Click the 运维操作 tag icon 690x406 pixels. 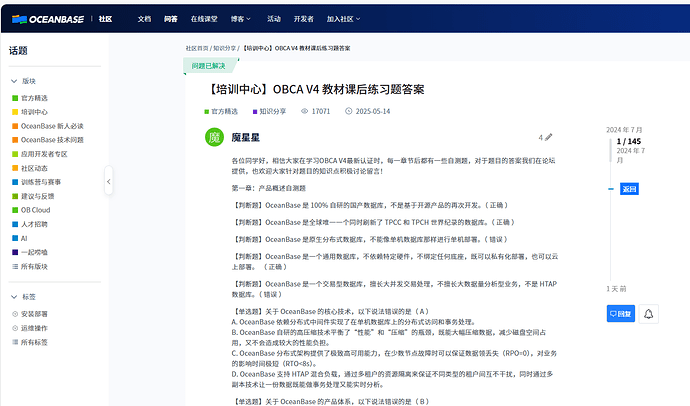pyautogui.click(x=15, y=328)
